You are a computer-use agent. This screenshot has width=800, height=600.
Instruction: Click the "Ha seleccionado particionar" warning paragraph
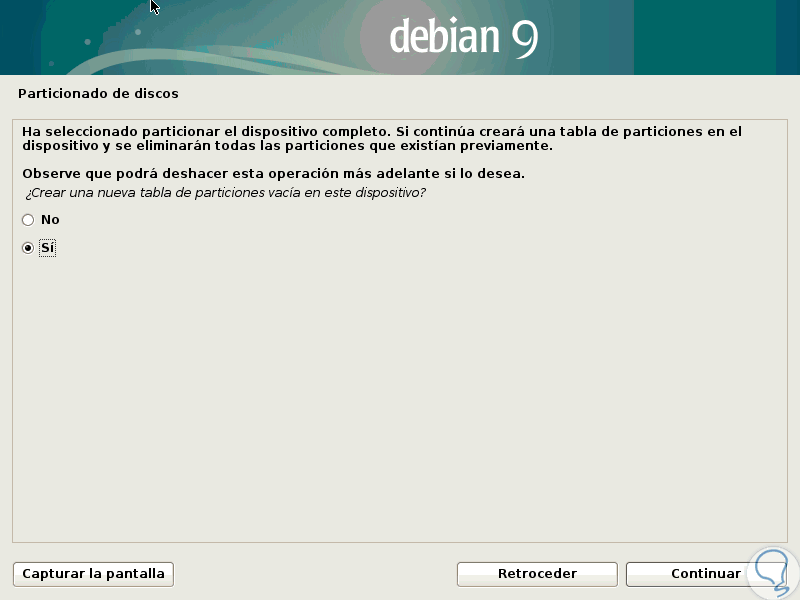pos(382,139)
